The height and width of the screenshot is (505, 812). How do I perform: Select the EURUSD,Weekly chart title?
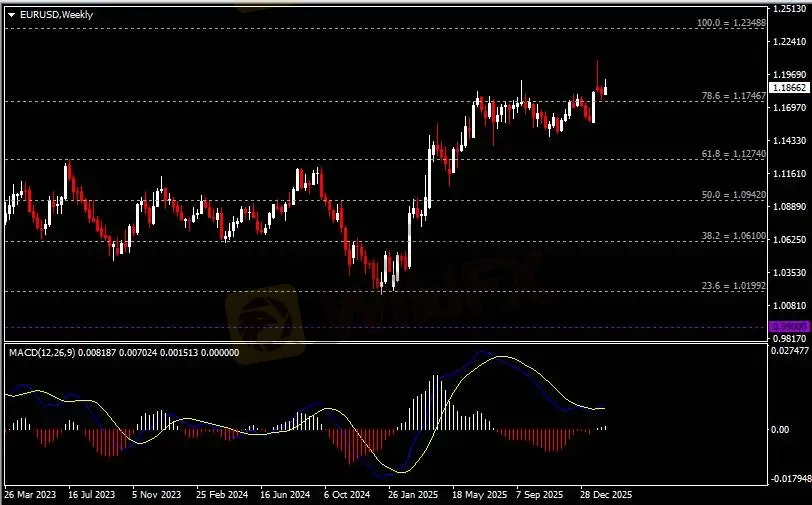(x=50, y=13)
